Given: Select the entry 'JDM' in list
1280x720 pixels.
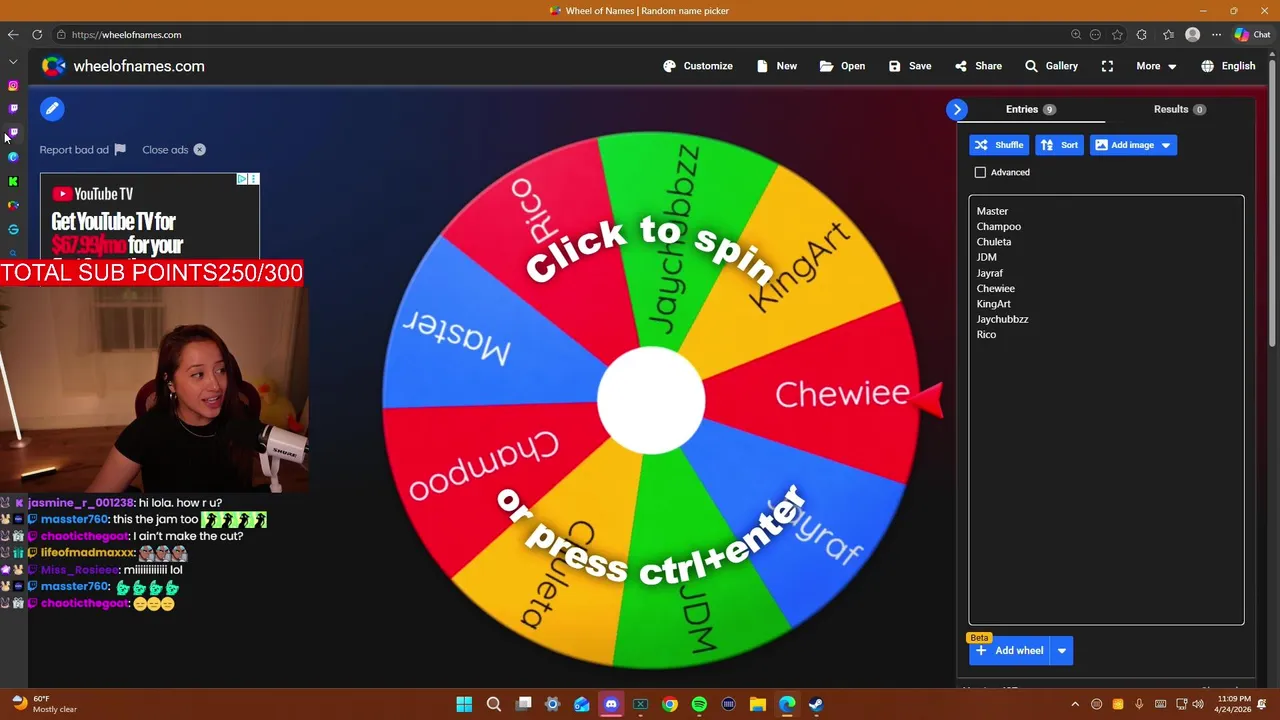Looking at the screenshot, I should coord(986,257).
